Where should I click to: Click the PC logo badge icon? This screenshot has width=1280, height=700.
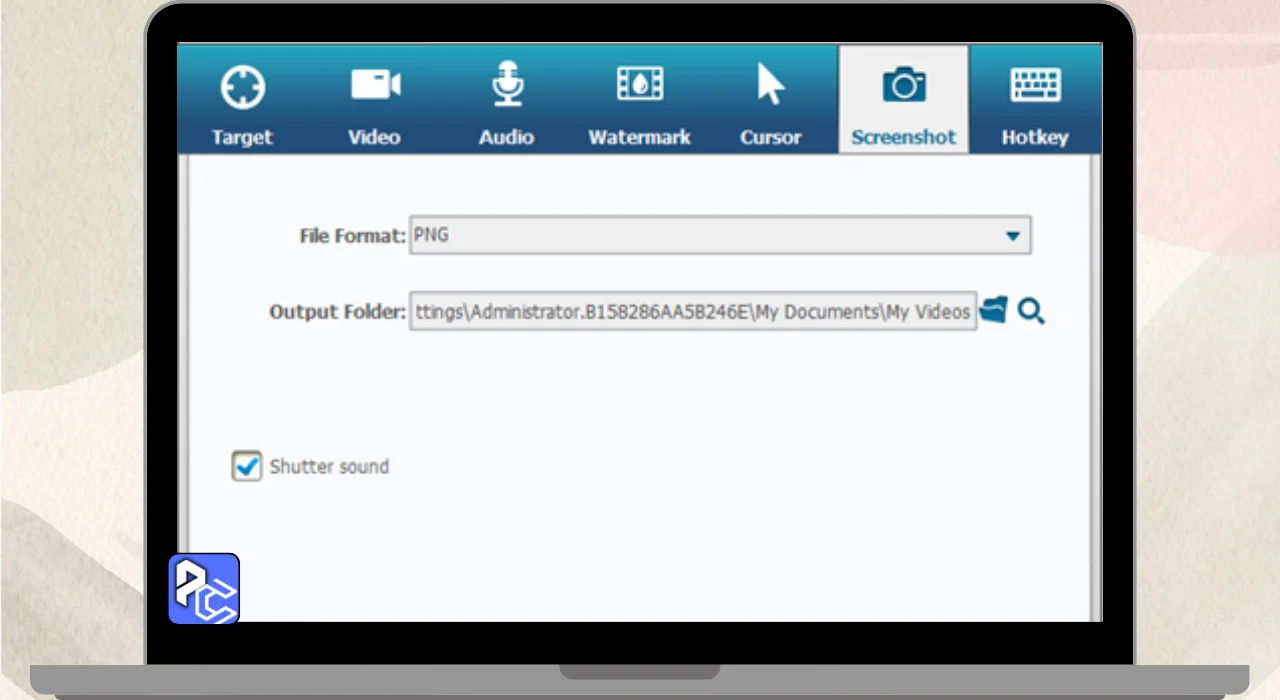204,588
